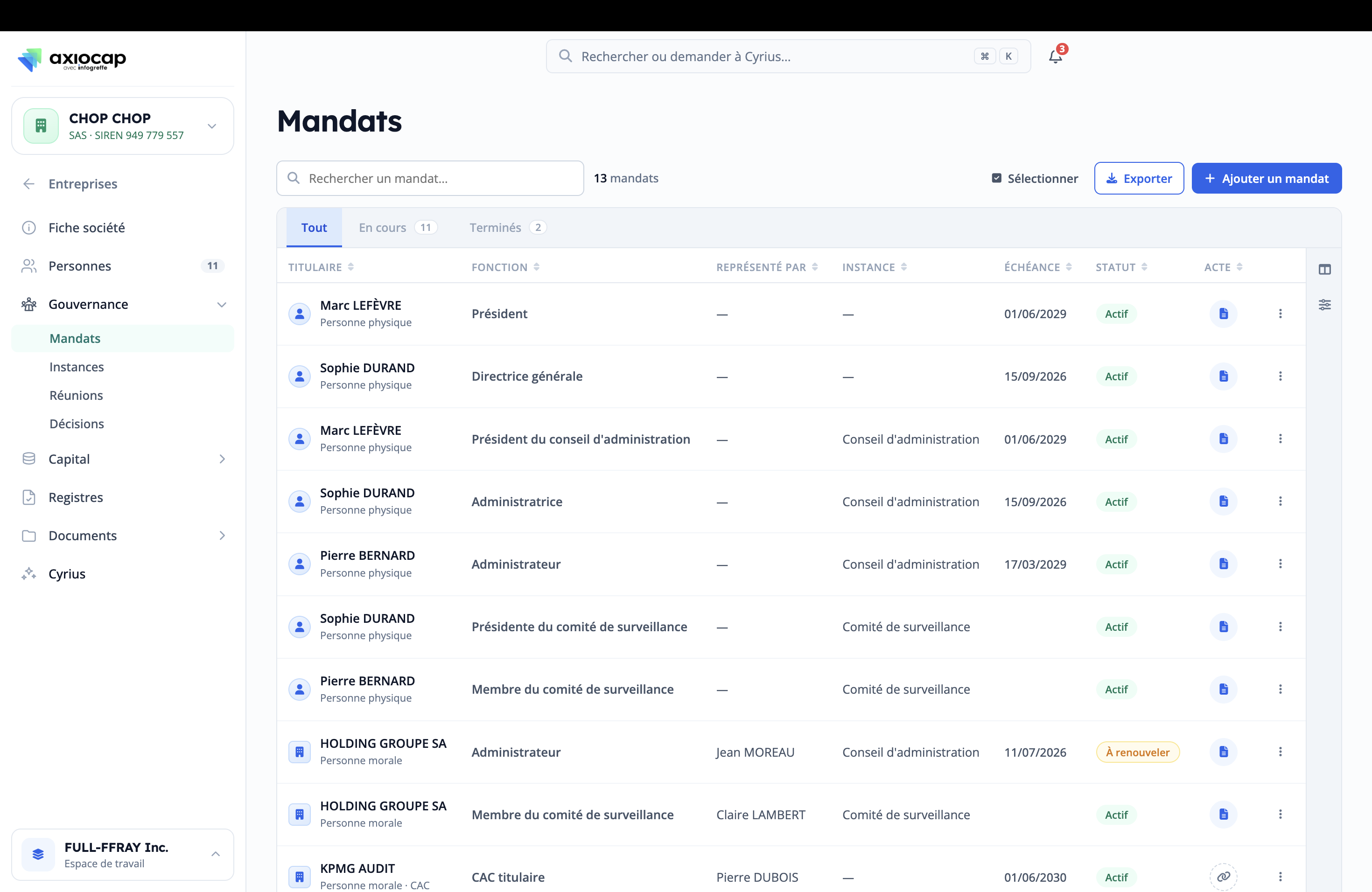This screenshot has width=1372, height=892.
Task: Click the column layout icon
Action: pos(1324,269)
